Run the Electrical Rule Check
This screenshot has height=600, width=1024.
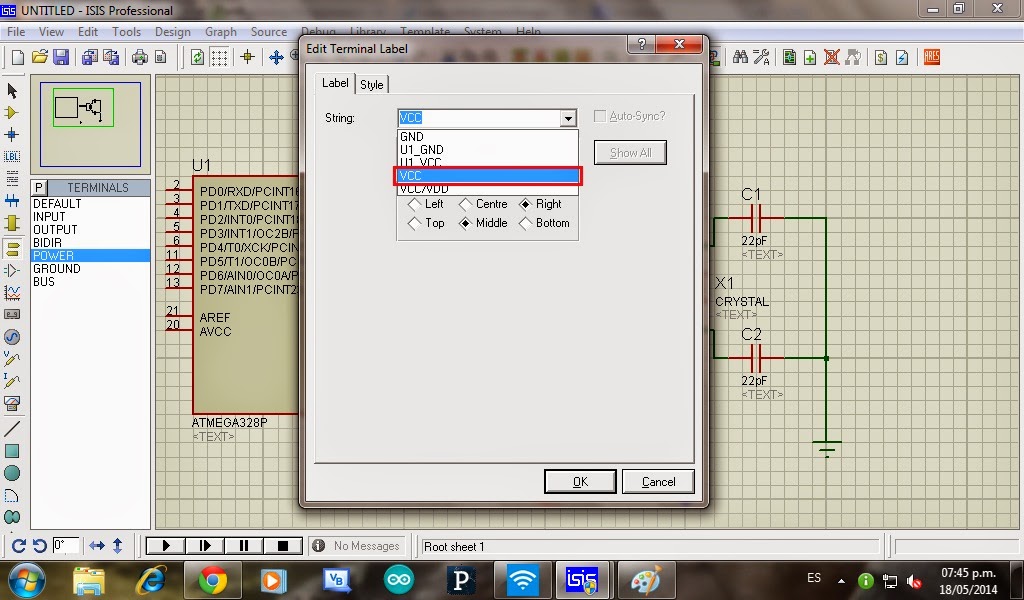tap(901, 56)
